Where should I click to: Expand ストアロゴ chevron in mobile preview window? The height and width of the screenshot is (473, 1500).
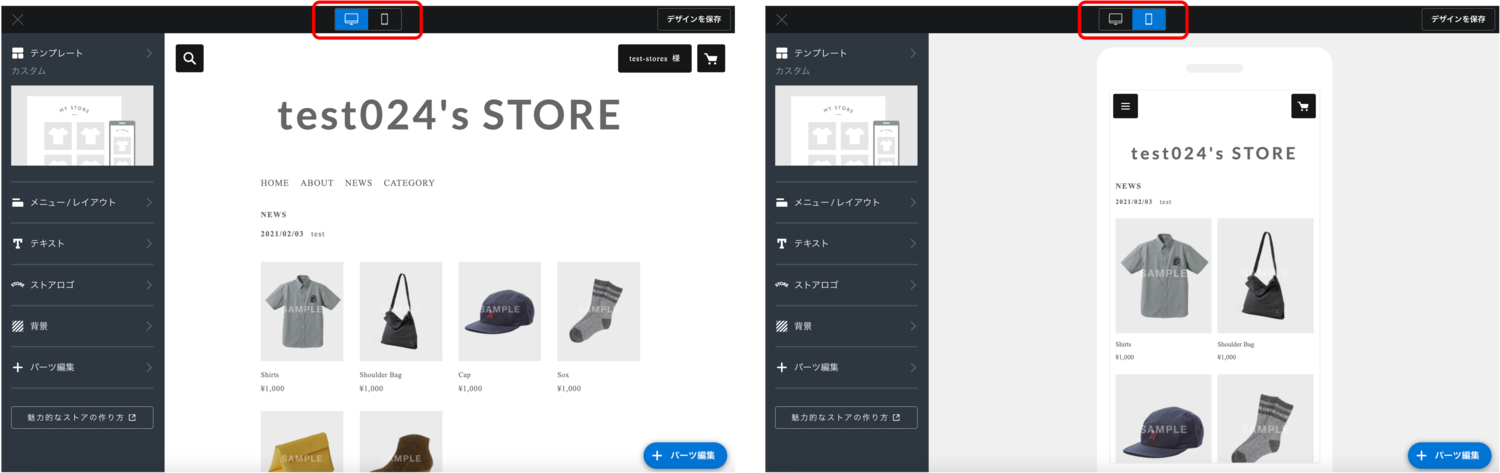(913, 285)
